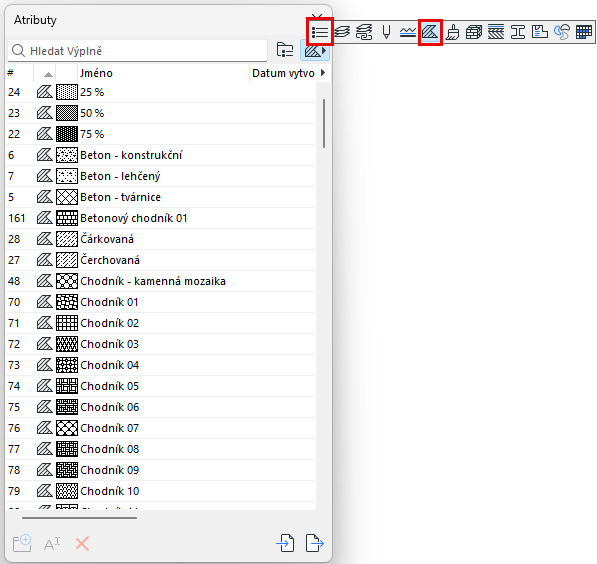Select the Building Materials brick icon

[474, 32]
